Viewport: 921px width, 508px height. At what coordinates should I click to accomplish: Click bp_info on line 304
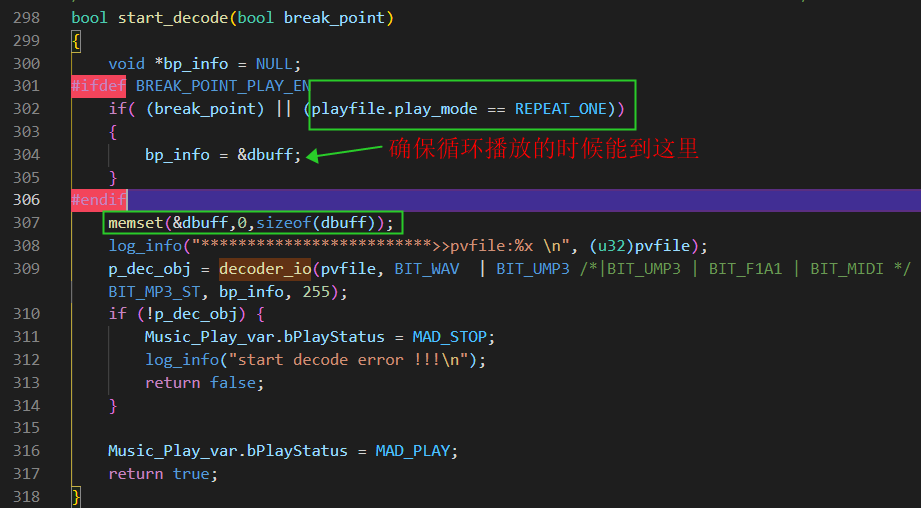pyautogui.click(x=177, y=154)
